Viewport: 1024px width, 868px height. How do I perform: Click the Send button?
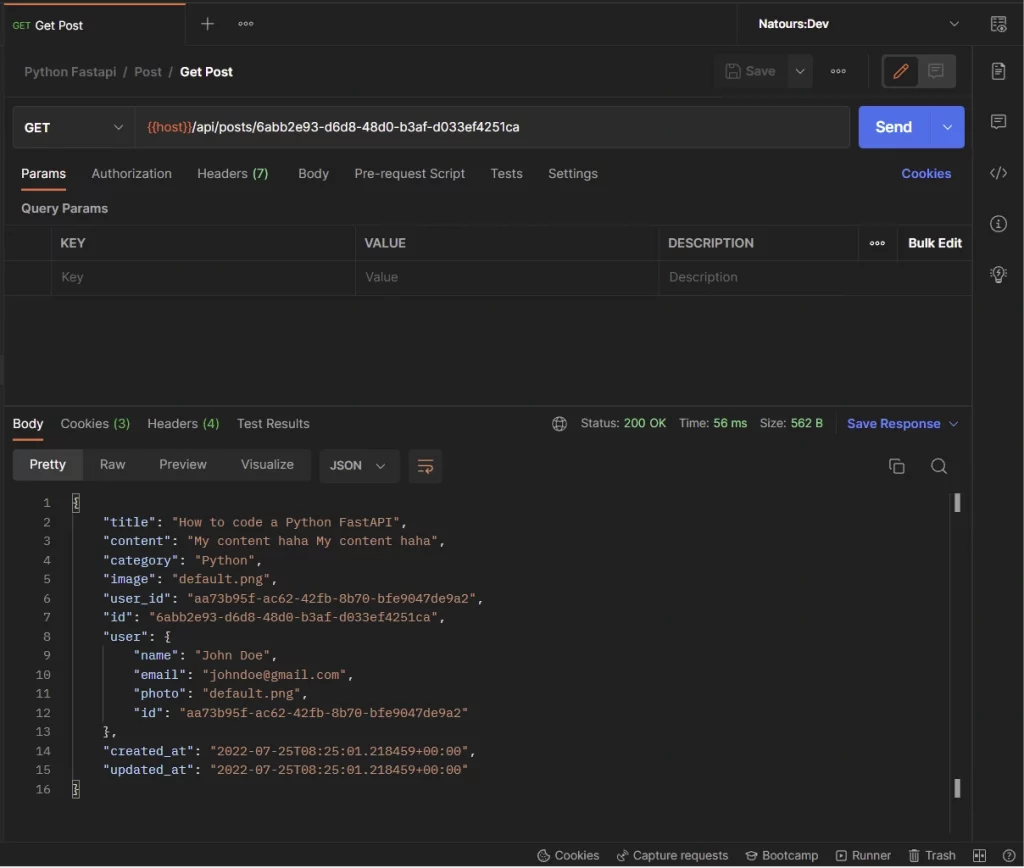coord(893,127)
